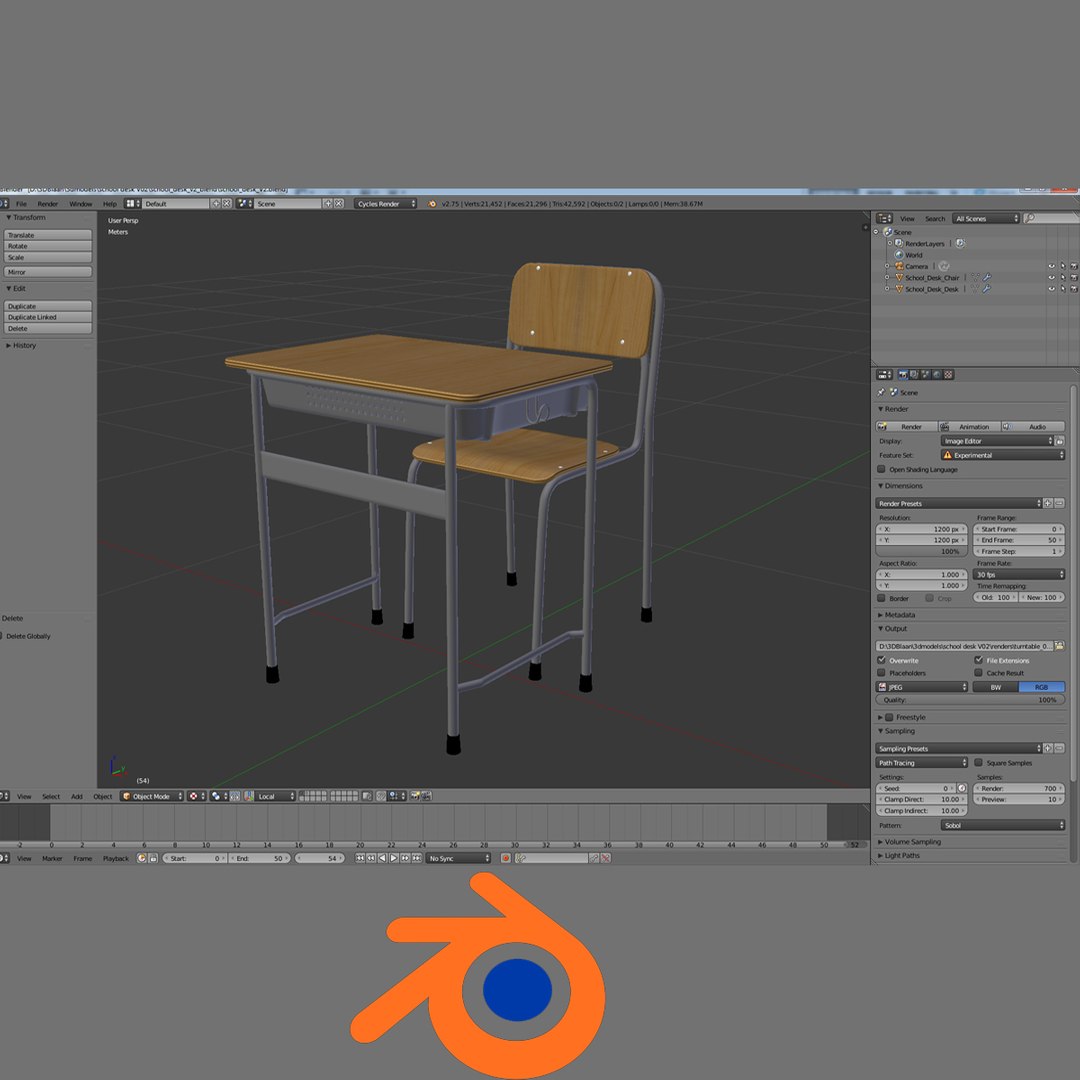Click the pin icon beside Scene in properties
Viewport: 1080px width, 1080px height.
click(x=881, y=392)
